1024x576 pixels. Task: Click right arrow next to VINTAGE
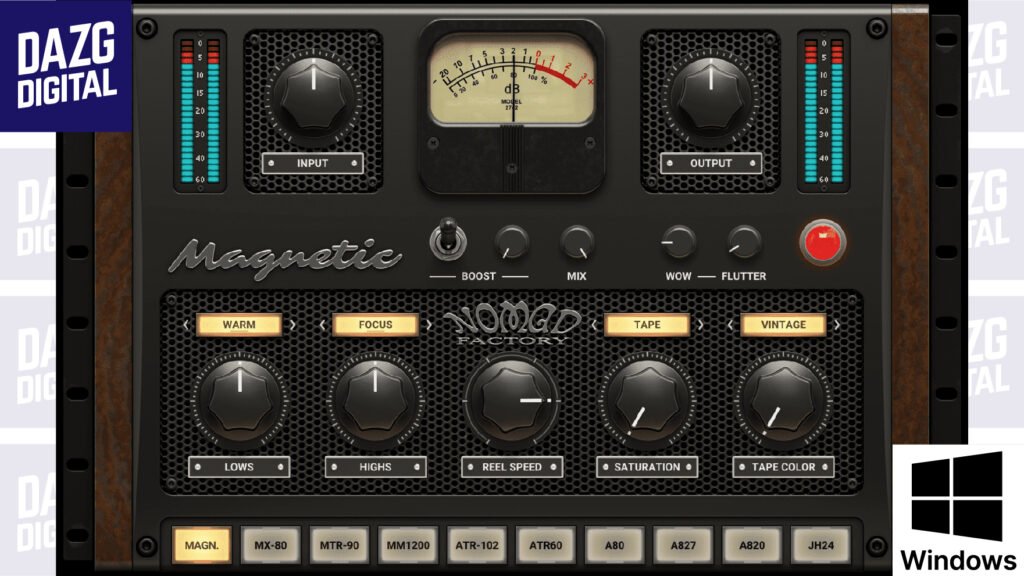836,325
